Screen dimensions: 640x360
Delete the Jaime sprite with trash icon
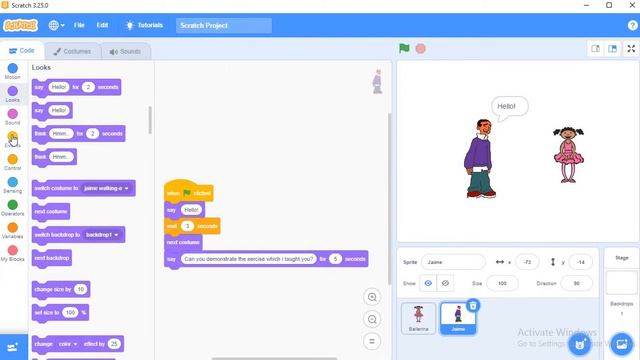[x=473, y=305]
